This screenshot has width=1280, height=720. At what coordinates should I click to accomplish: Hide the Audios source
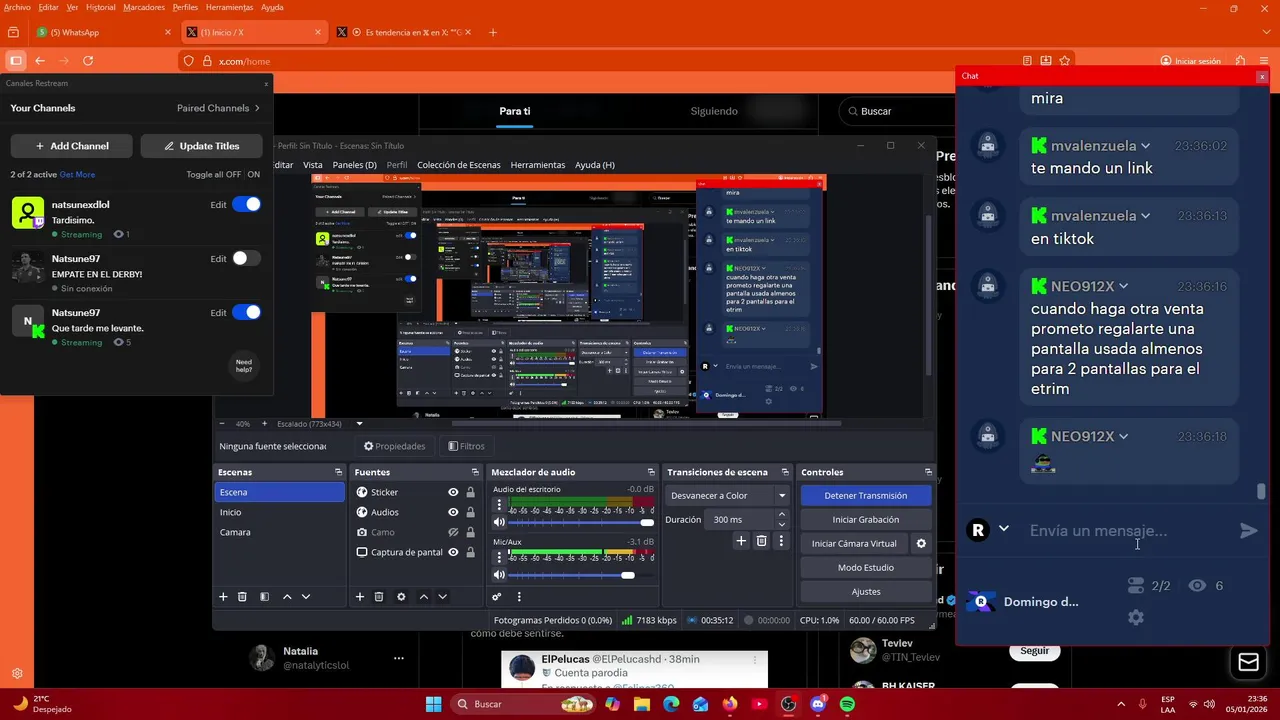453,512
